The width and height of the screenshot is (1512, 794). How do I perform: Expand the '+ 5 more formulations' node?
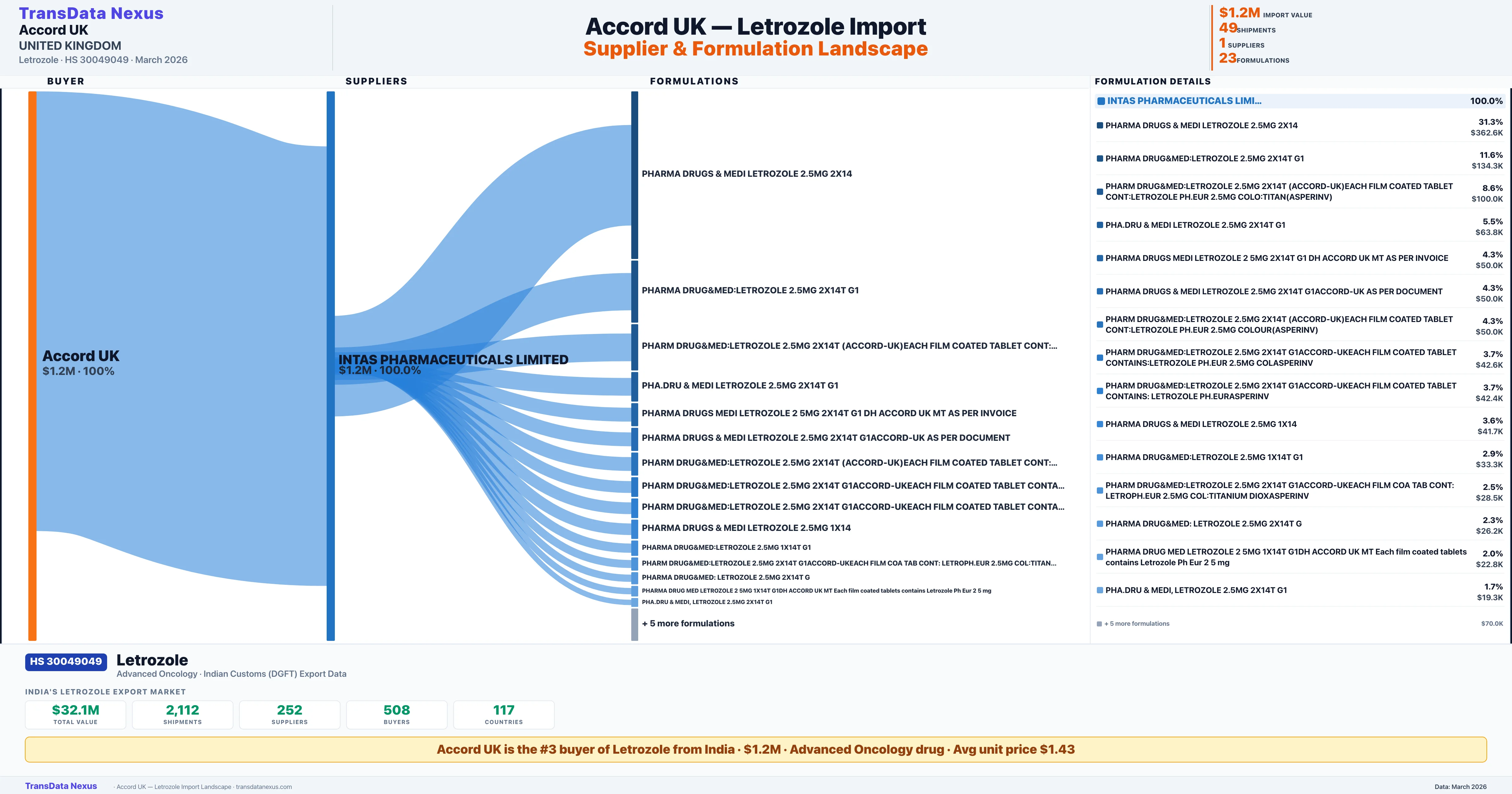point(689,623)
